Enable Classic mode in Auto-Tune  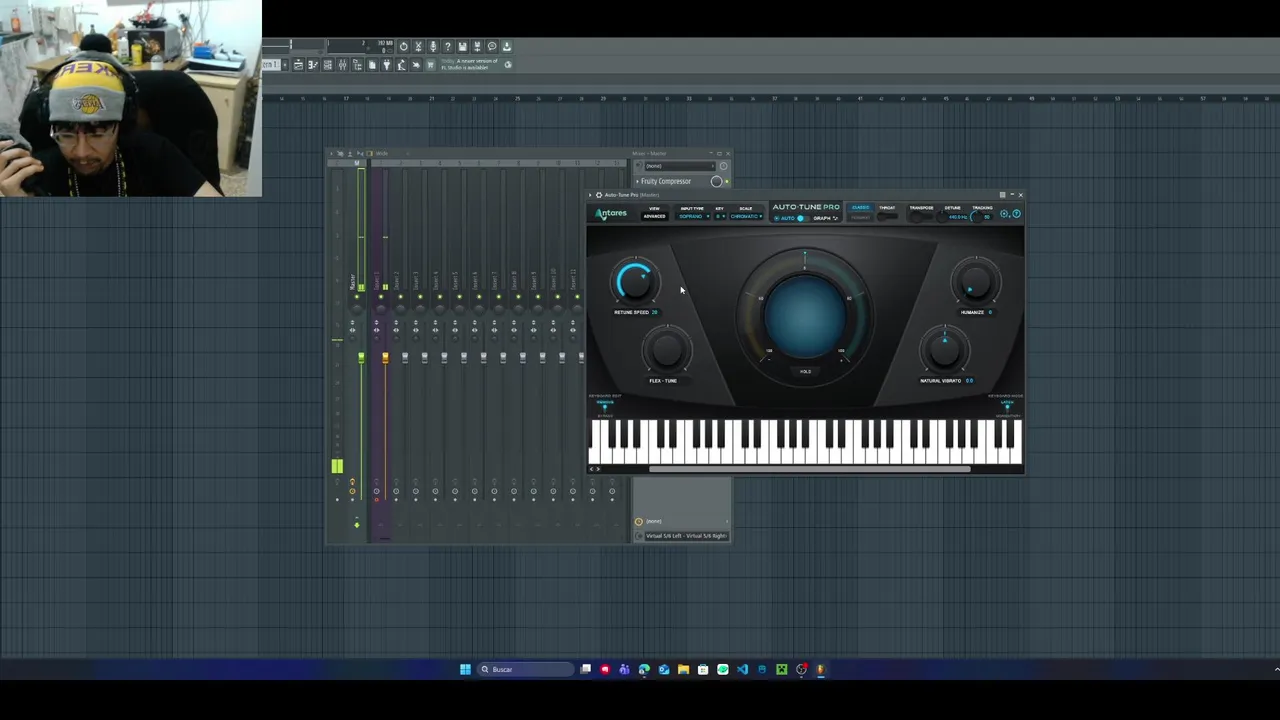click(860, 207)
